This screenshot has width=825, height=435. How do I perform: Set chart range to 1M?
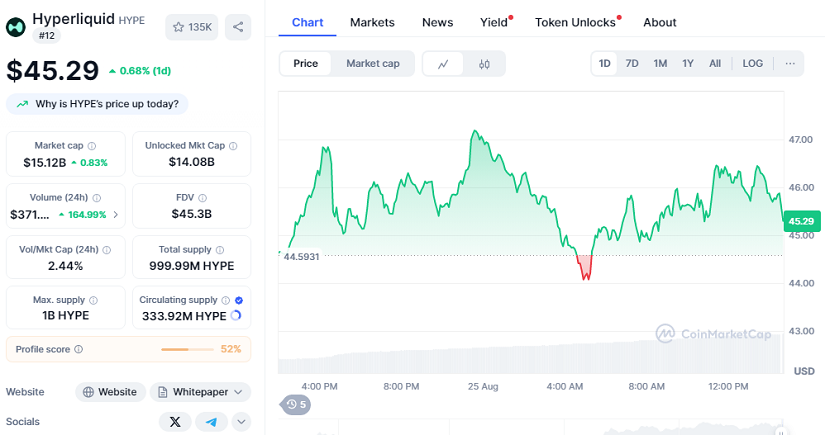coord(660,64)
